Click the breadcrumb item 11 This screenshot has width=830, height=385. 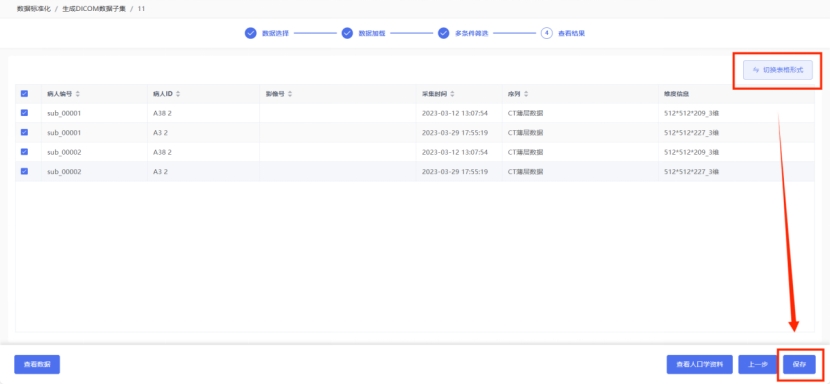[141, 9]
